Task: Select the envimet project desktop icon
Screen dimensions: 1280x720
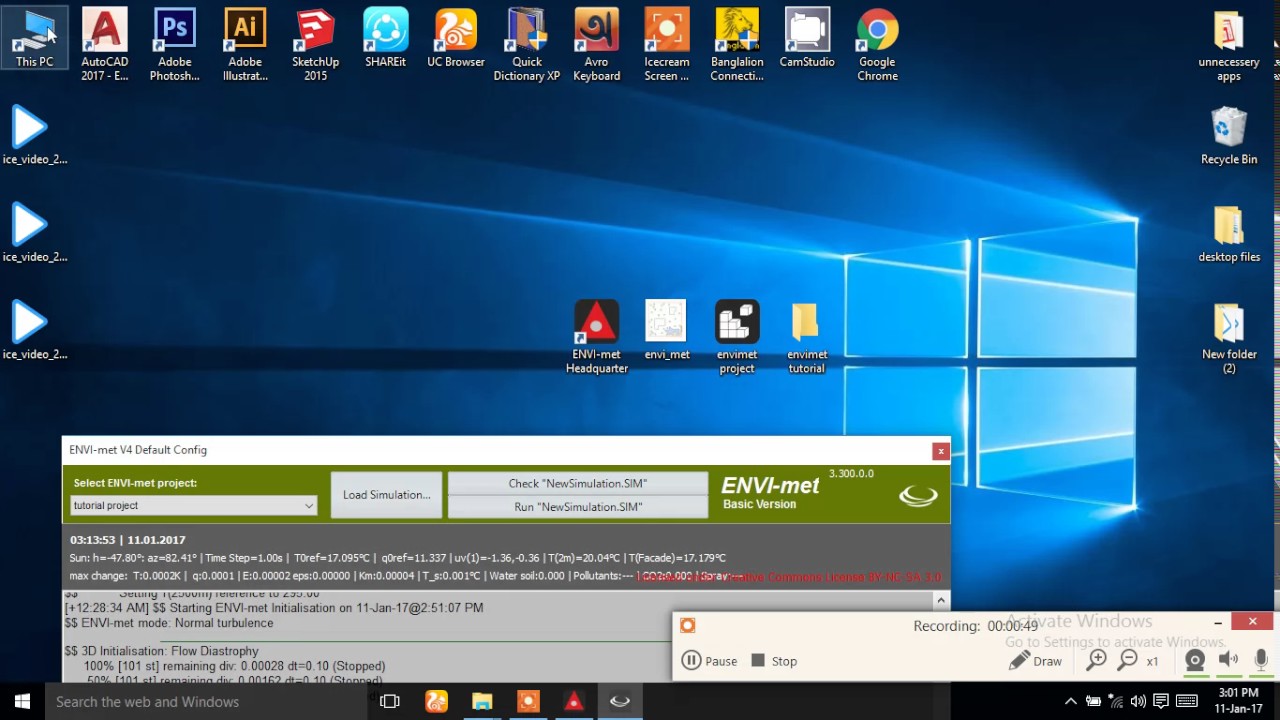Action: click(x=737, y=337)
